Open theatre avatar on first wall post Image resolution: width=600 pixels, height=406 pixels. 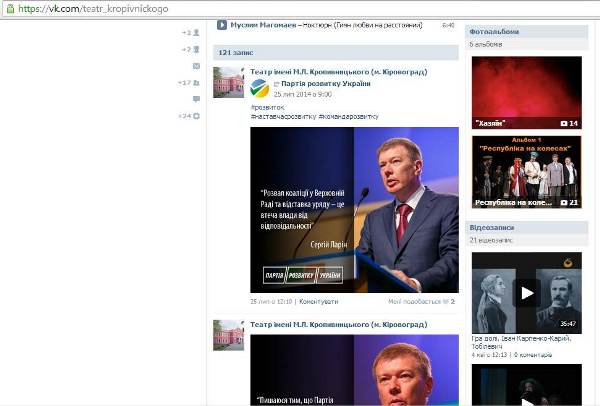(x=228, y=82)
